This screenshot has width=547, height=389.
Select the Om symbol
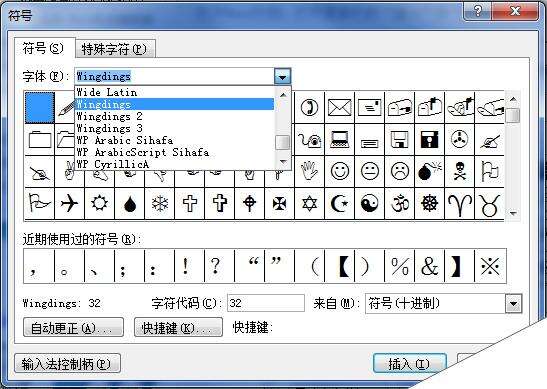coord(399,203)
